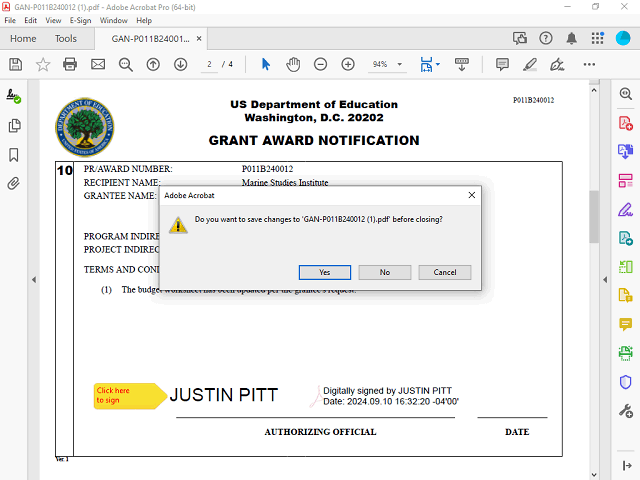Open the search-zoom tool in right pane
Image resolution: width=640 pixels, height=480 pixels.
[x=625, y=94]
